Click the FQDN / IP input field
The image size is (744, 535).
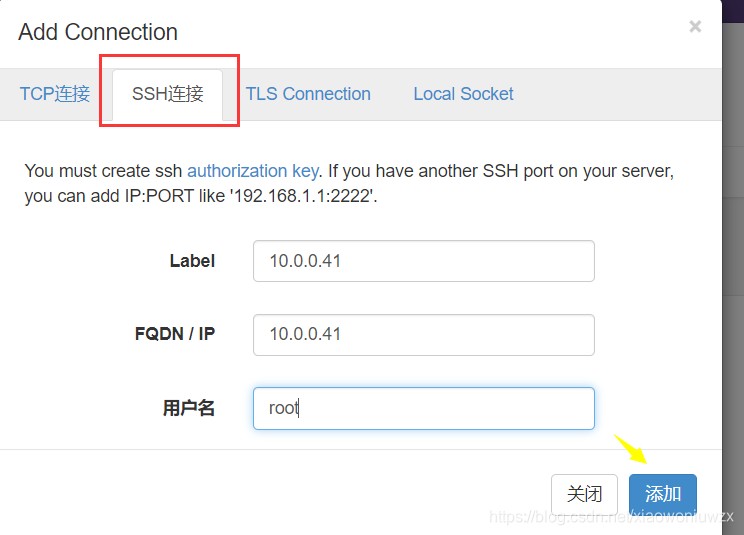click(x=423, y=334)
